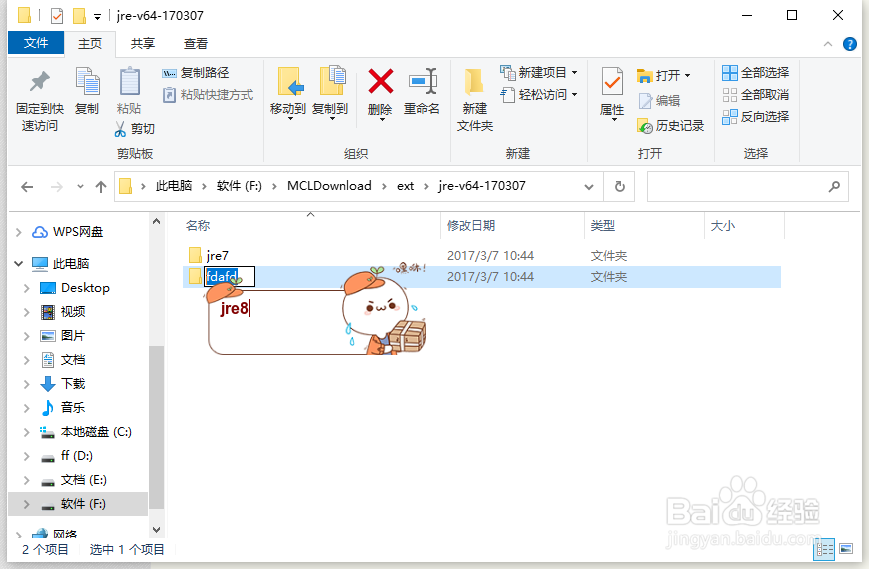
Task: Click the Forward navigation arrow
Action: [x=57, y=187]
